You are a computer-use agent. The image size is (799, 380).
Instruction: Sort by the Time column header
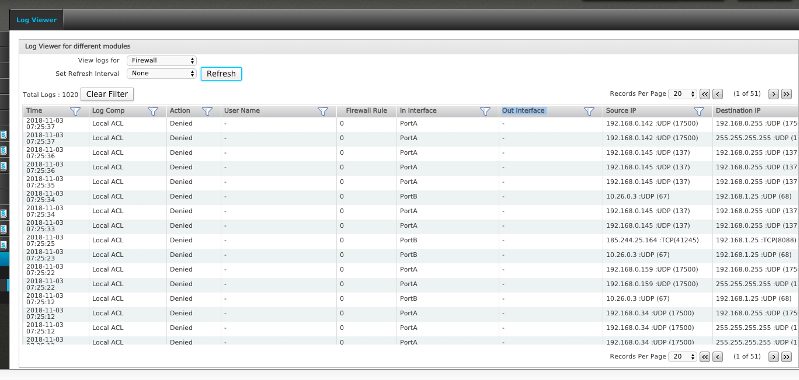tap(35, 111)
